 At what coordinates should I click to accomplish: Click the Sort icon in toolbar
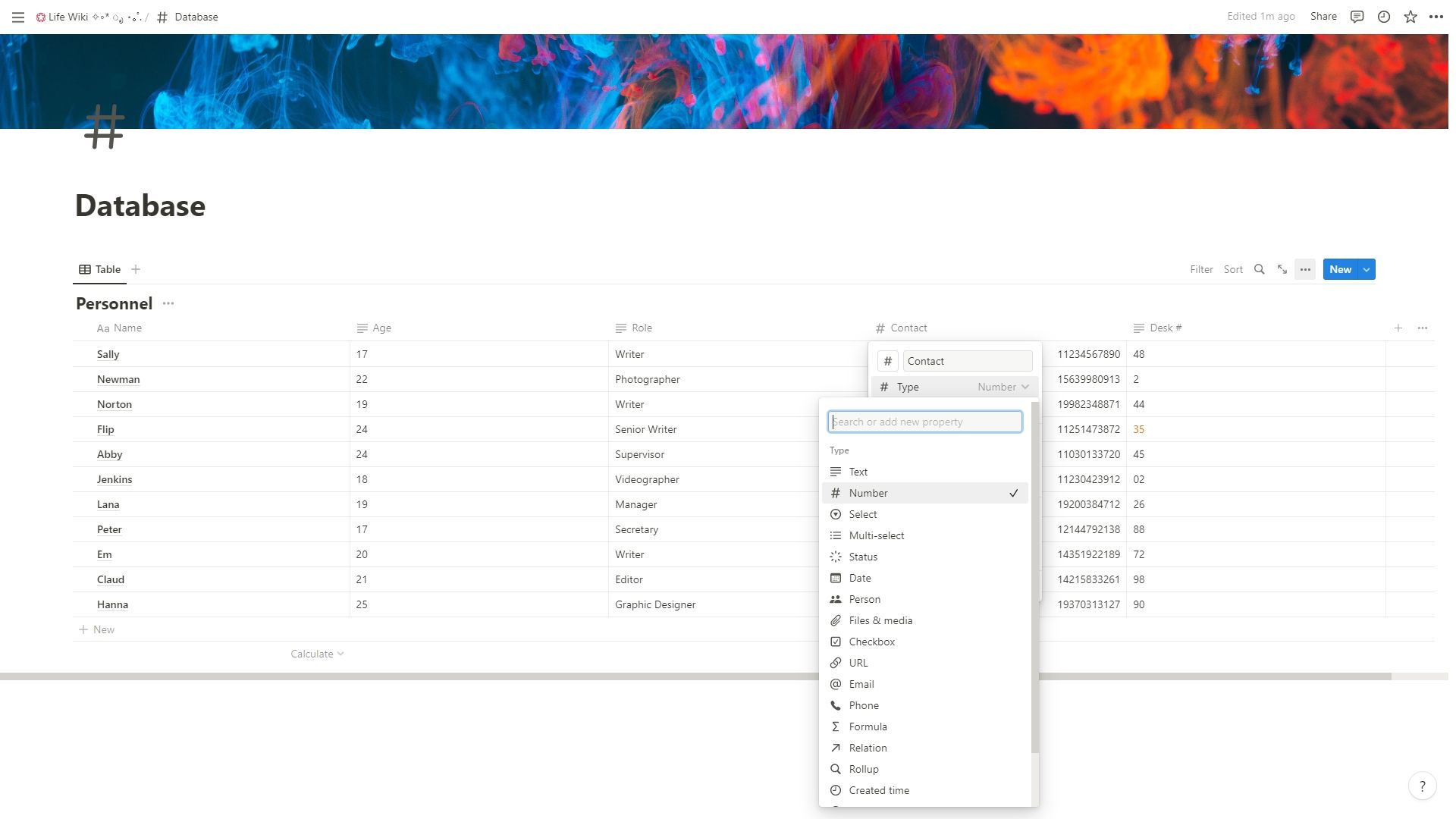1232,269
